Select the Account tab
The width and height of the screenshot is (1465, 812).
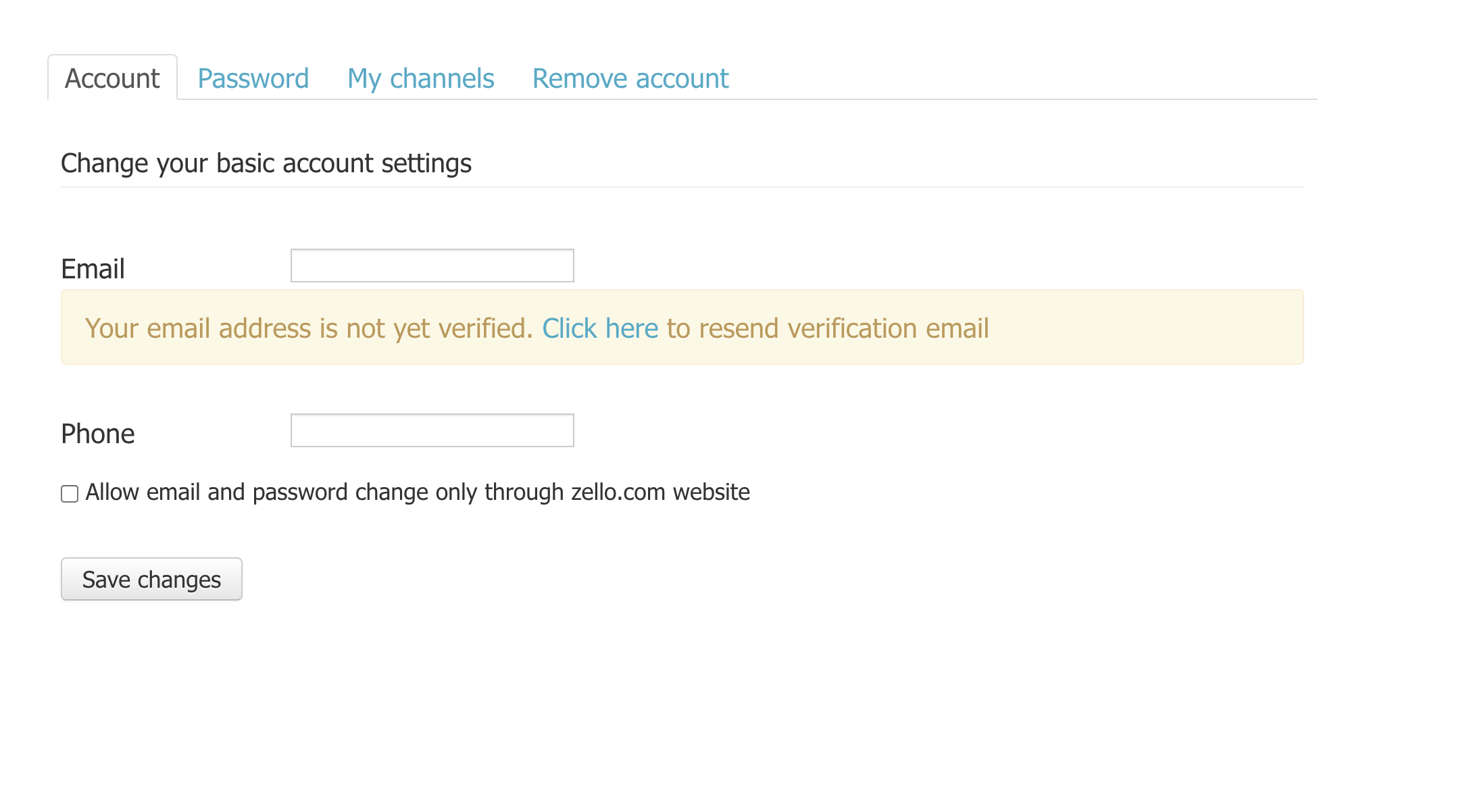pos(112,78)
